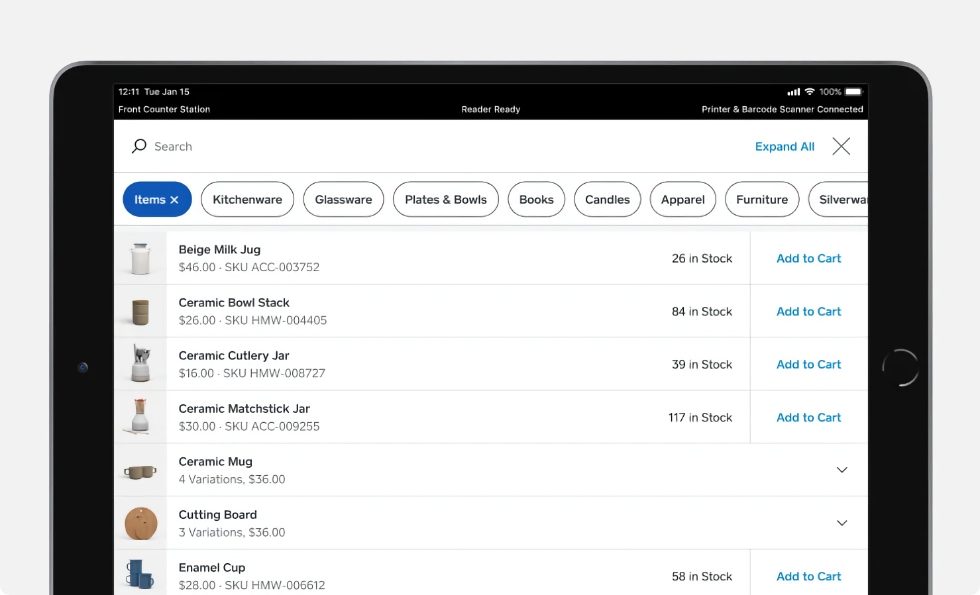The width and height of the screenshot is (980, 595).
Task: Click '39 in Stock' text
Action: (702, 364)
